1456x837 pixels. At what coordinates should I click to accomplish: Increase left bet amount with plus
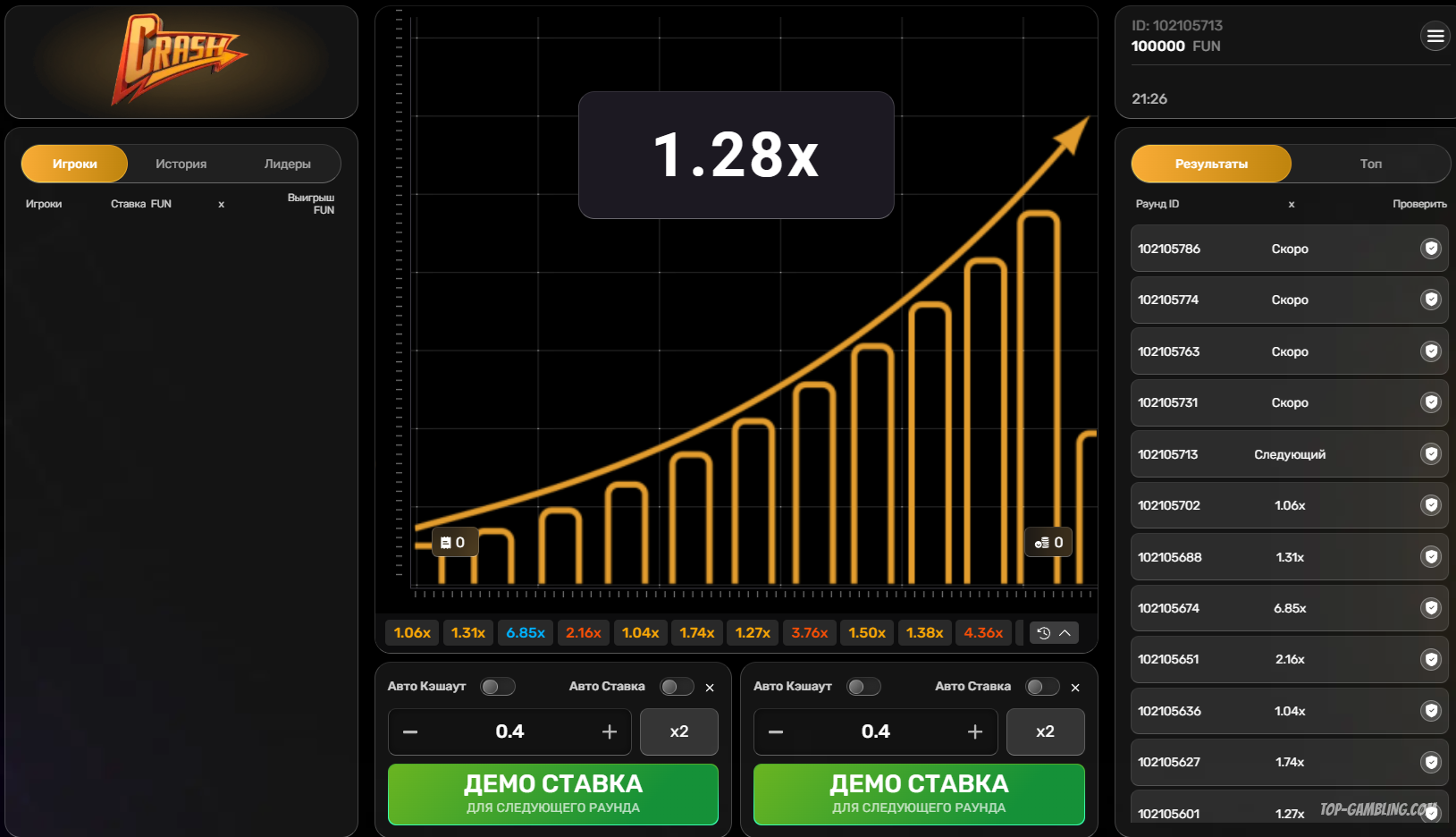click(x=610, y=732)
